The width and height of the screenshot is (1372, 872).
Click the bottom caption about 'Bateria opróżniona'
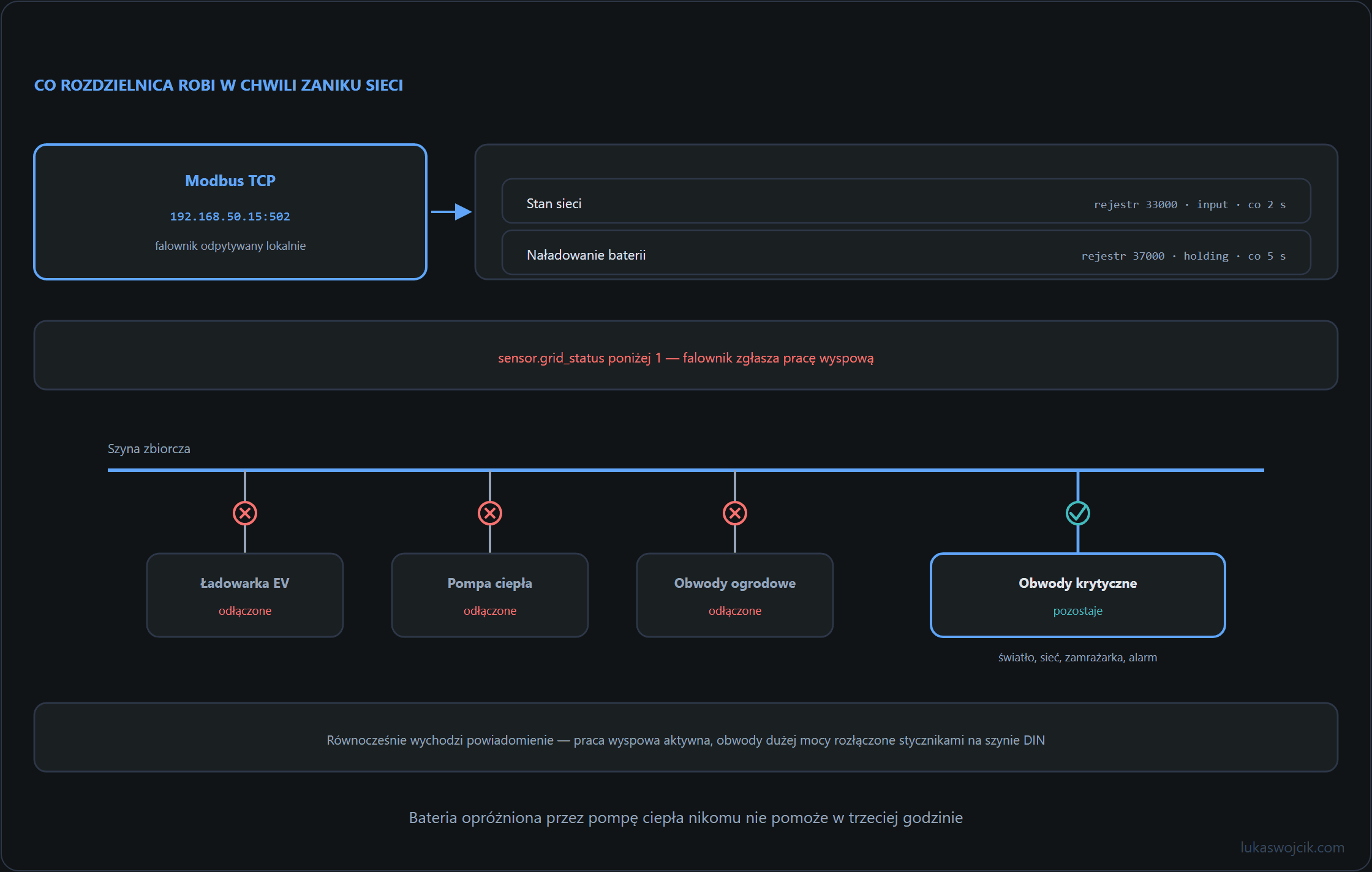pos(686,818)
